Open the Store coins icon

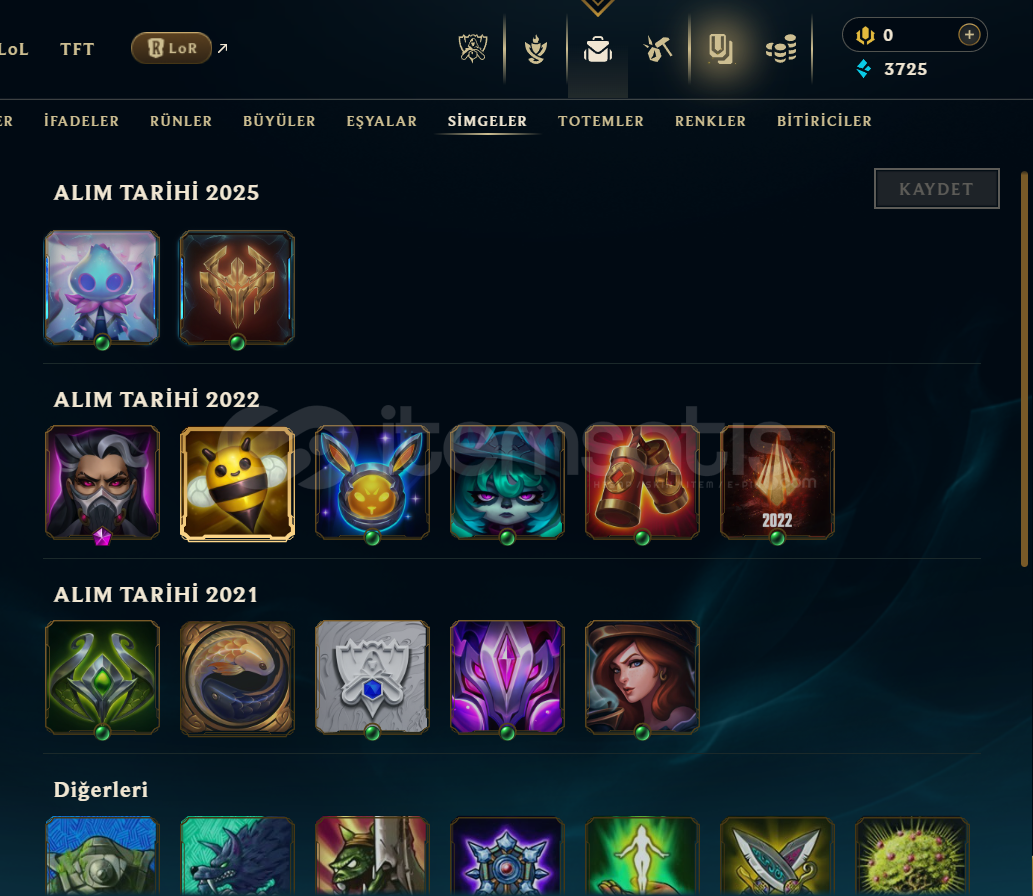781,49
